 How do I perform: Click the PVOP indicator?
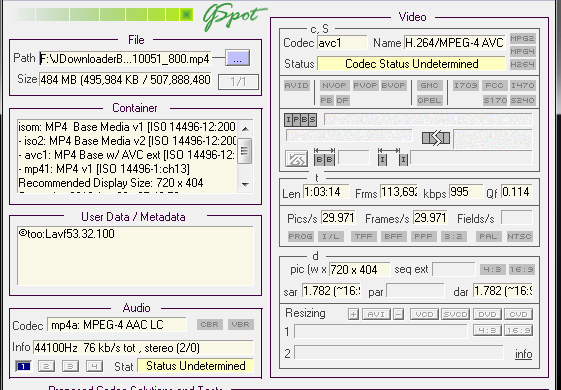pos(365,86)
